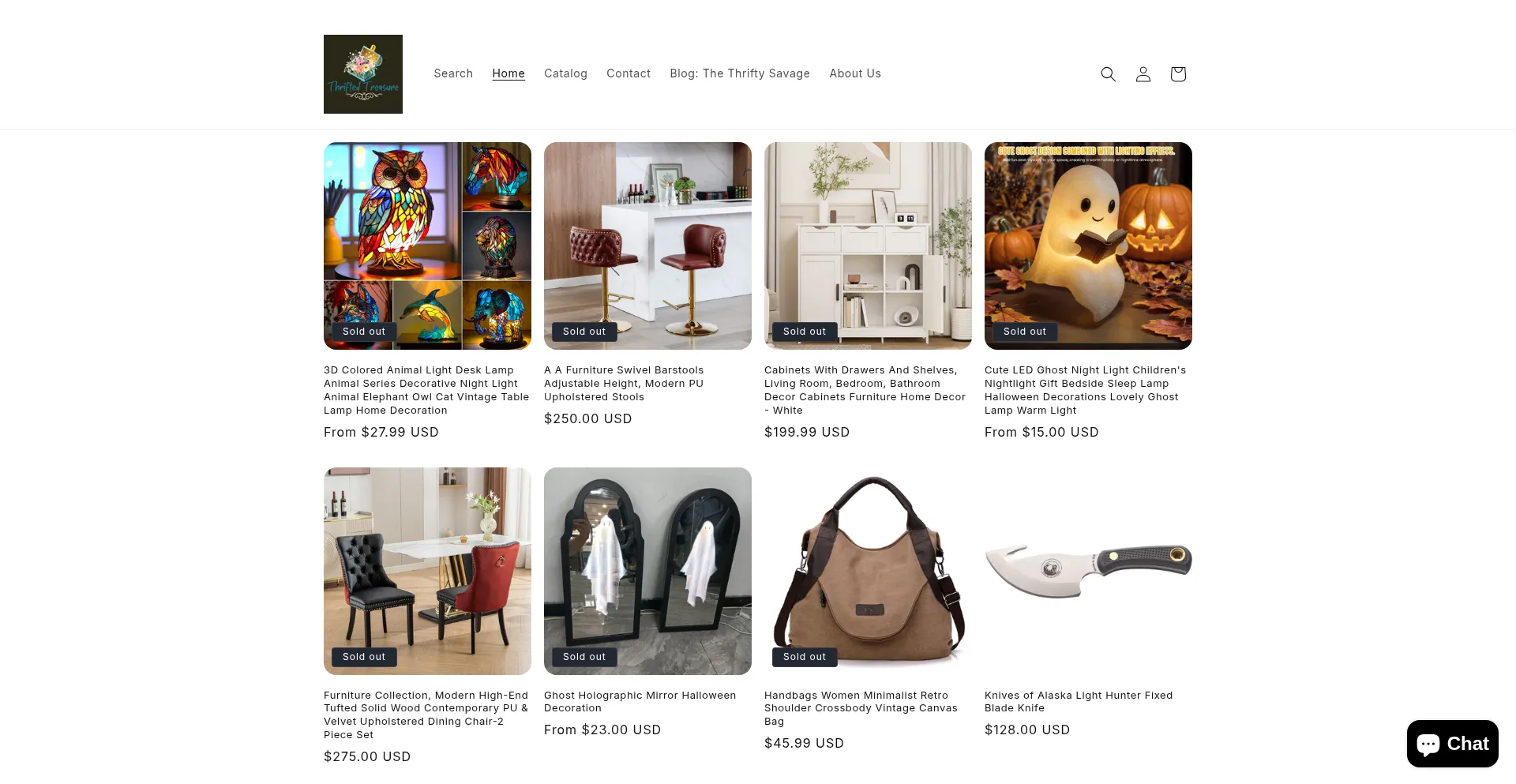Click the Thrifted Treasure store logo
1516x784 pixels.
pyautogui.click(x=363, y=74)
